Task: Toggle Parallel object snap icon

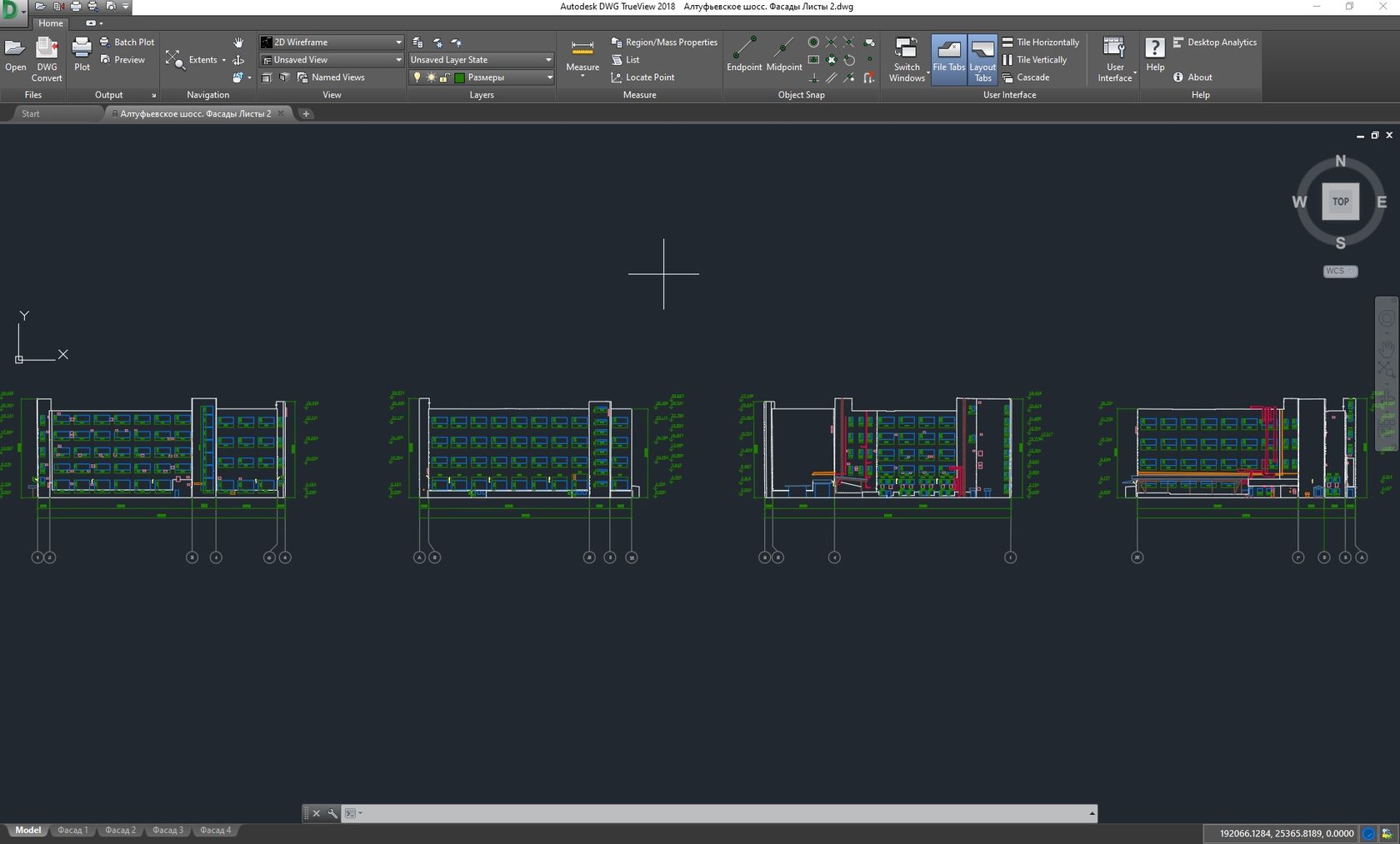Action: [831, 77]
